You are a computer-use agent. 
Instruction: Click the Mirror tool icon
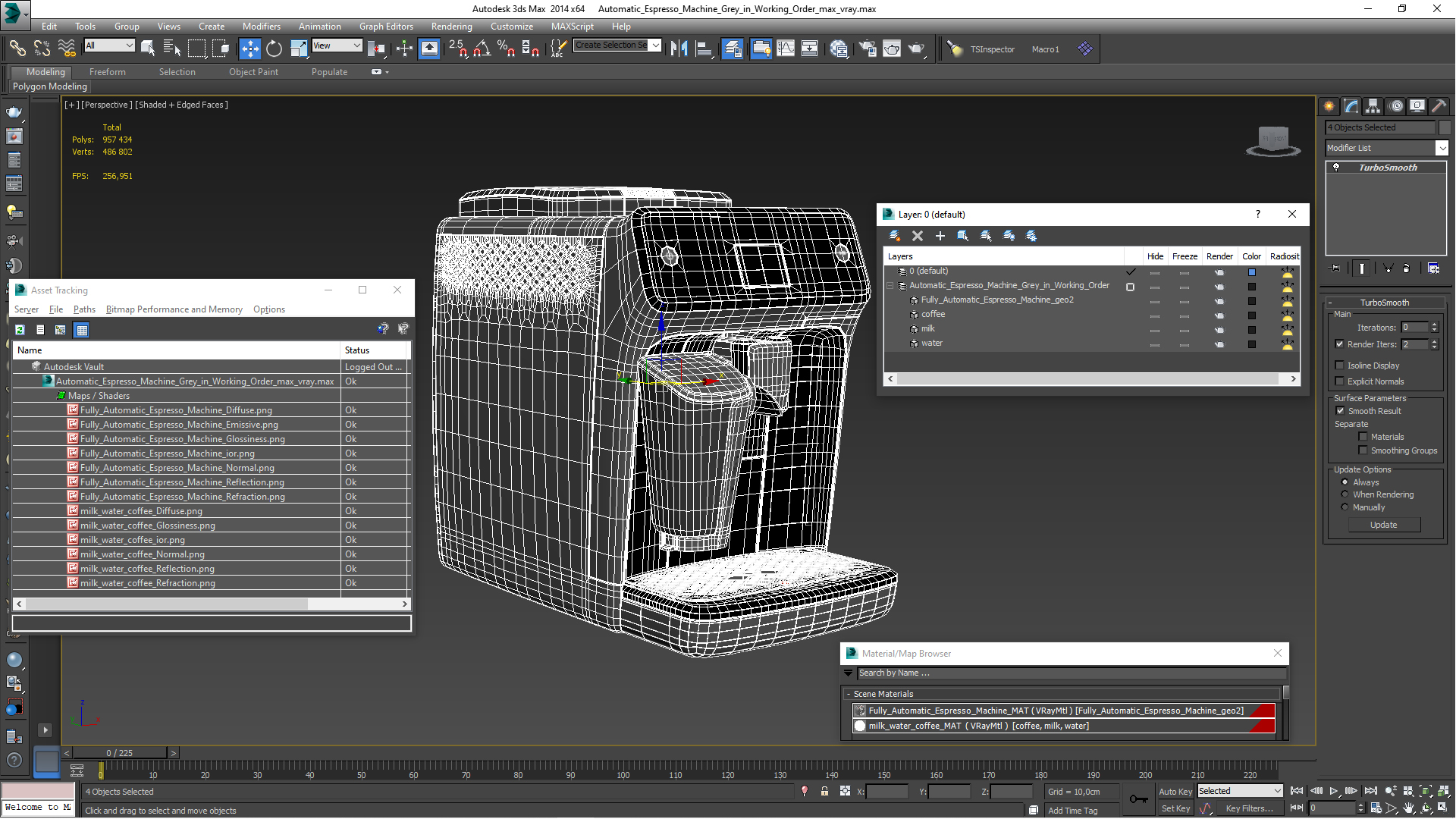(679, 49)
